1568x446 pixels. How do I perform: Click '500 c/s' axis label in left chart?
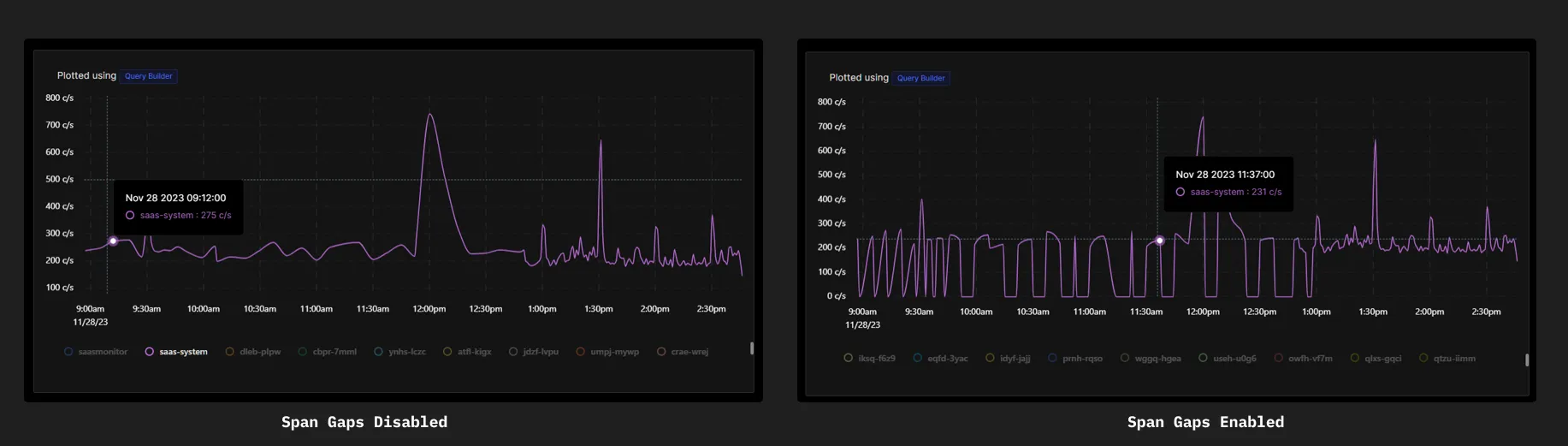(60, 179)
